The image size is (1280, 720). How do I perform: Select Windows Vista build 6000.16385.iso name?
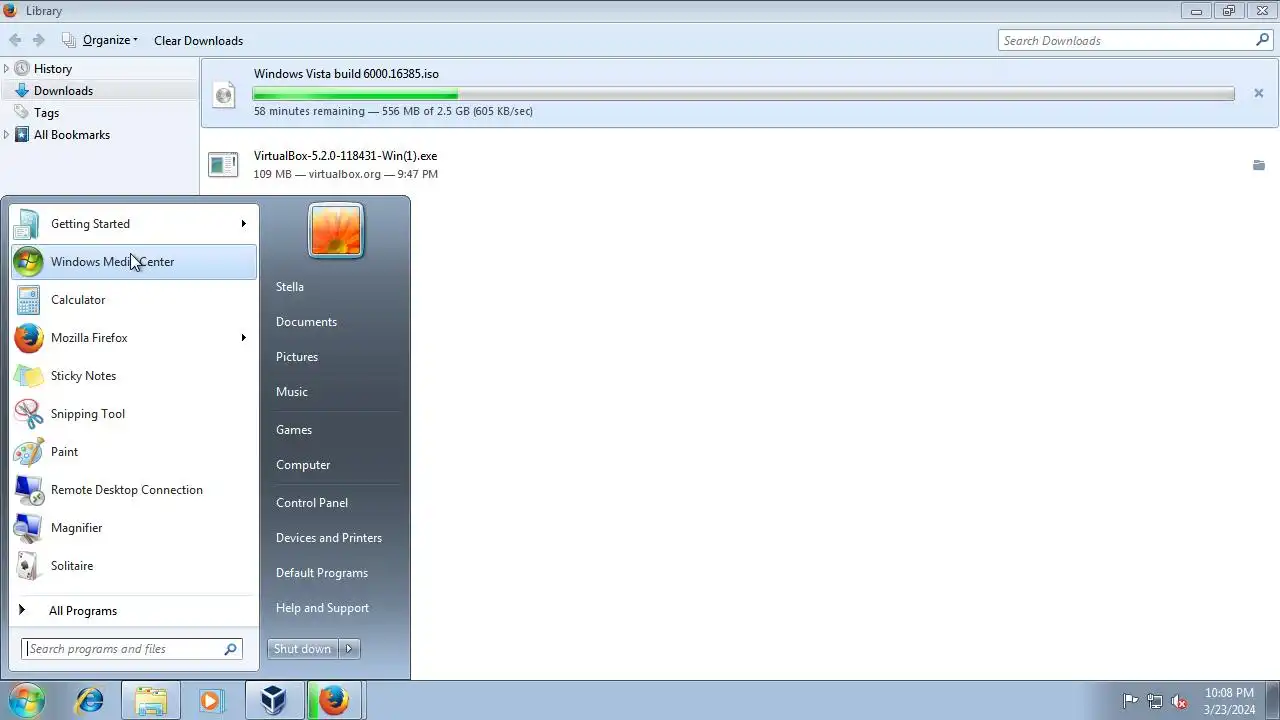point(346,74)
